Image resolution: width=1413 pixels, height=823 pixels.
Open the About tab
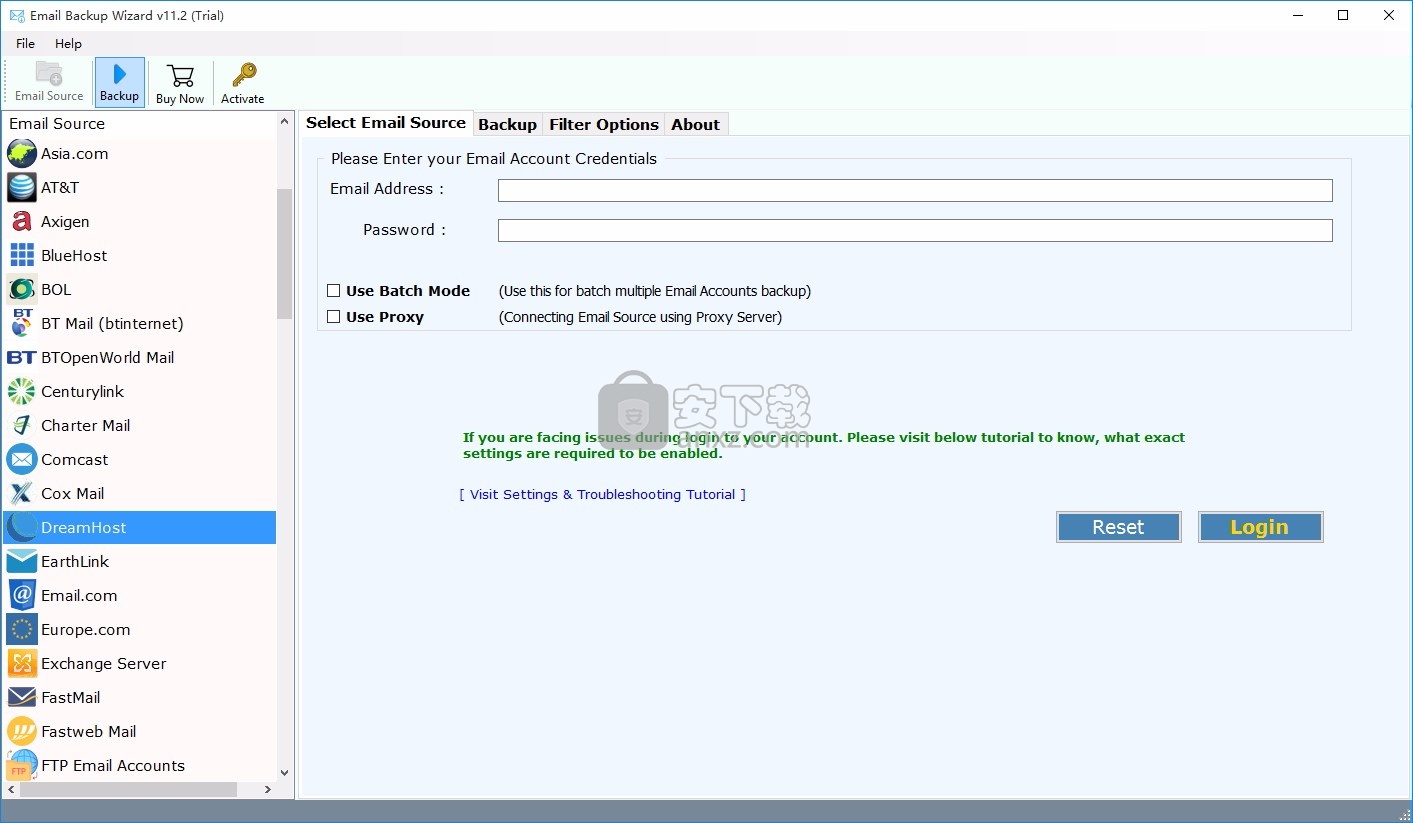695,125
